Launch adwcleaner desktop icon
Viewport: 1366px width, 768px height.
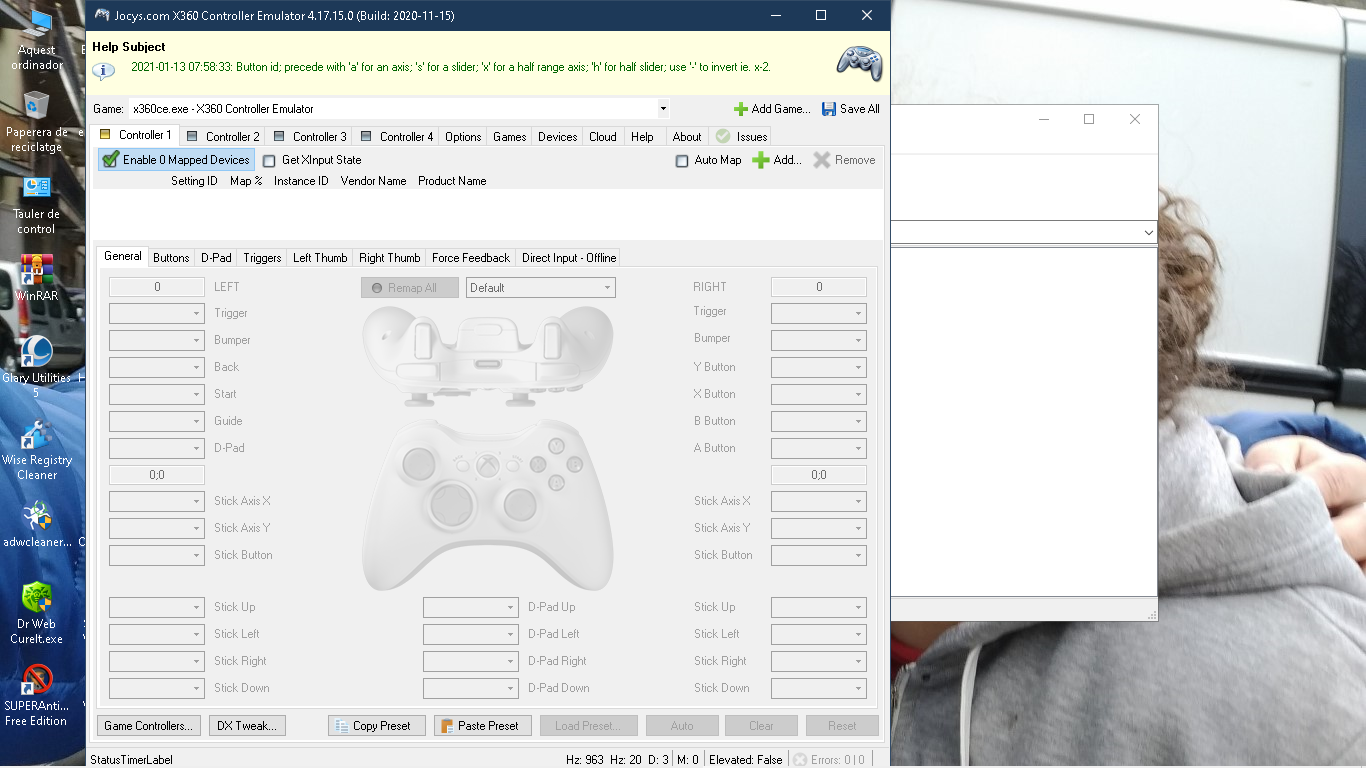(x=37, y=524)
